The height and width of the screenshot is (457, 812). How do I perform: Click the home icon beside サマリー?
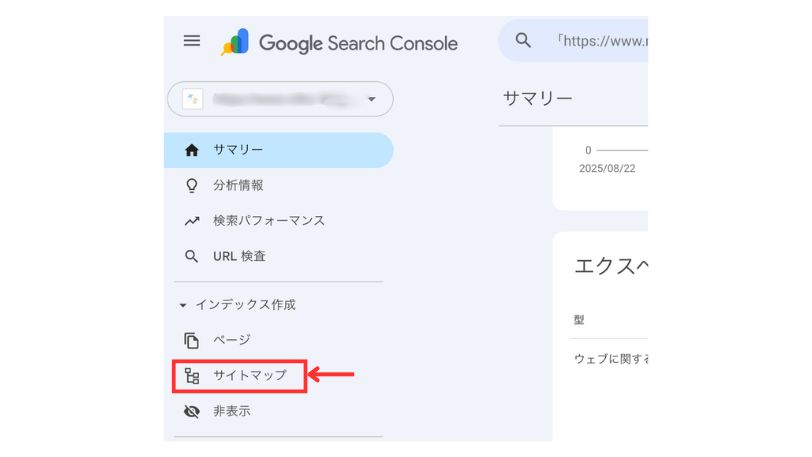(x=192, y=150)
